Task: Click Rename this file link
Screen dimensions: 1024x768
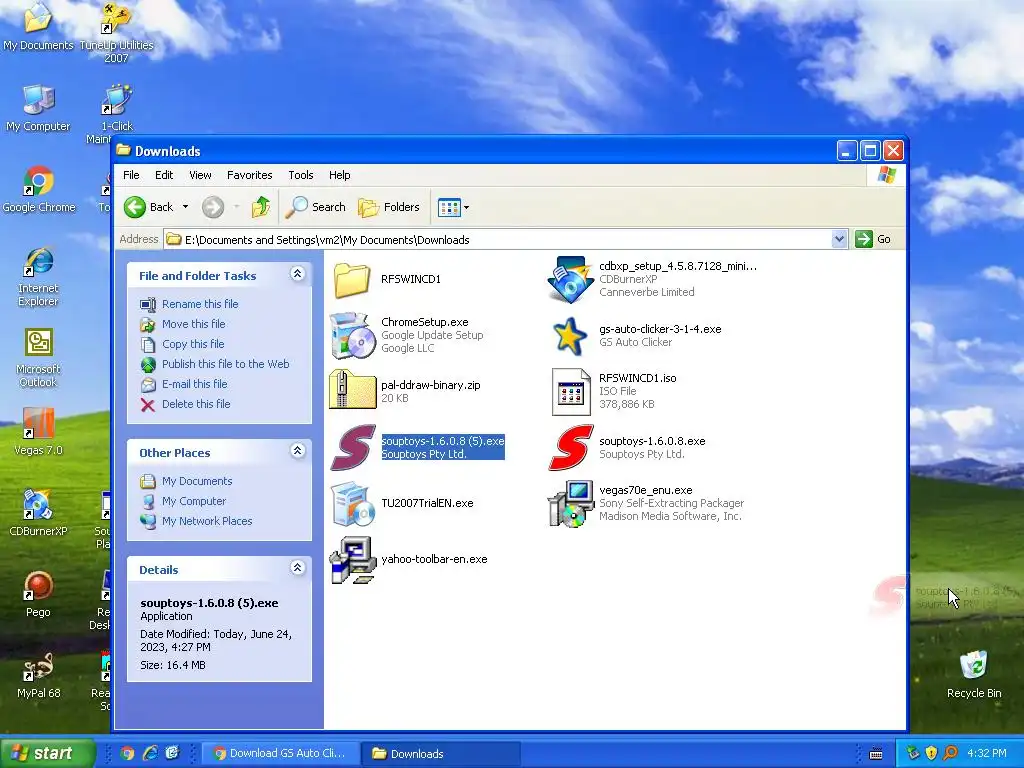Action: [200, 304]
